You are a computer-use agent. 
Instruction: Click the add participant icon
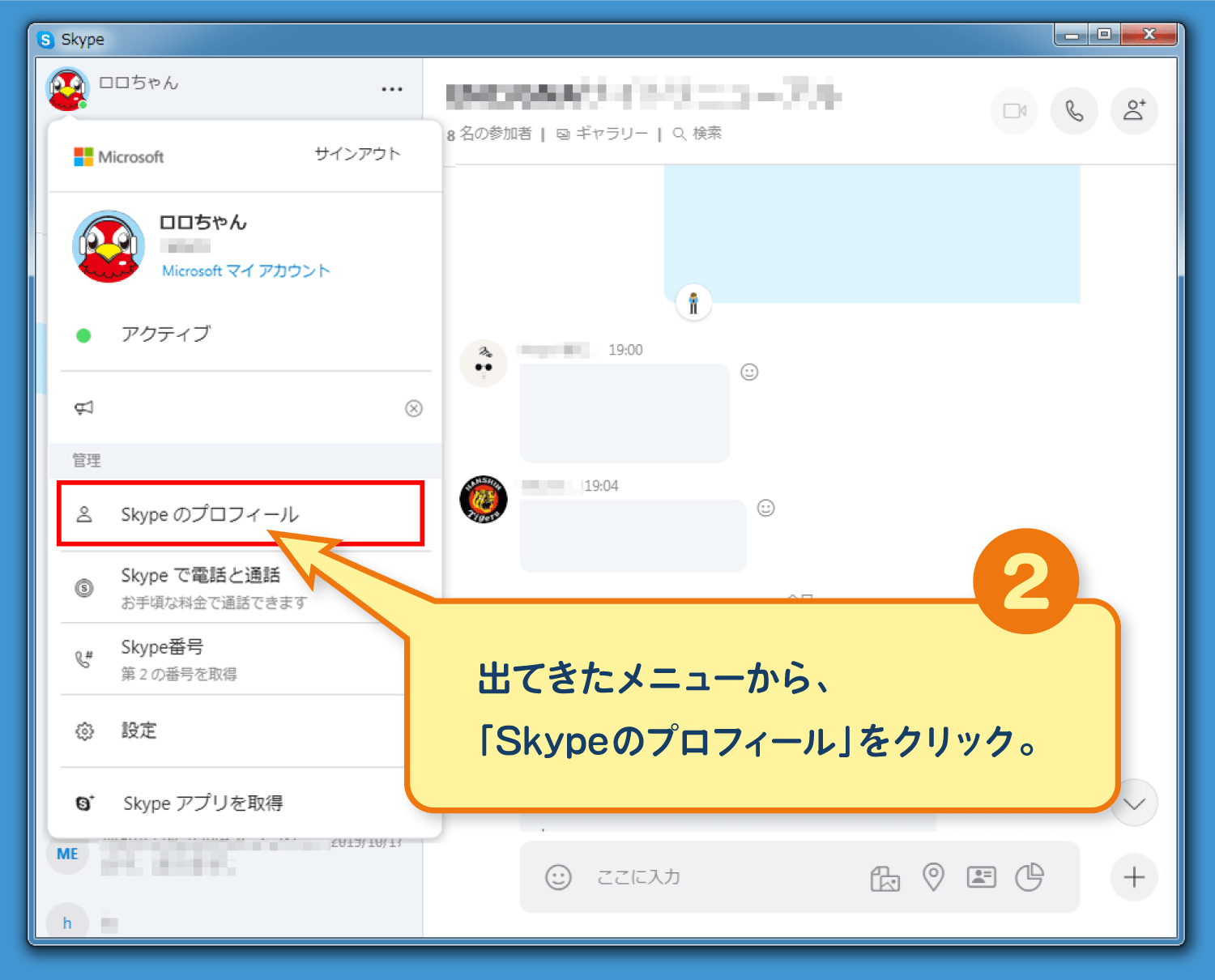click(1134, 111)
